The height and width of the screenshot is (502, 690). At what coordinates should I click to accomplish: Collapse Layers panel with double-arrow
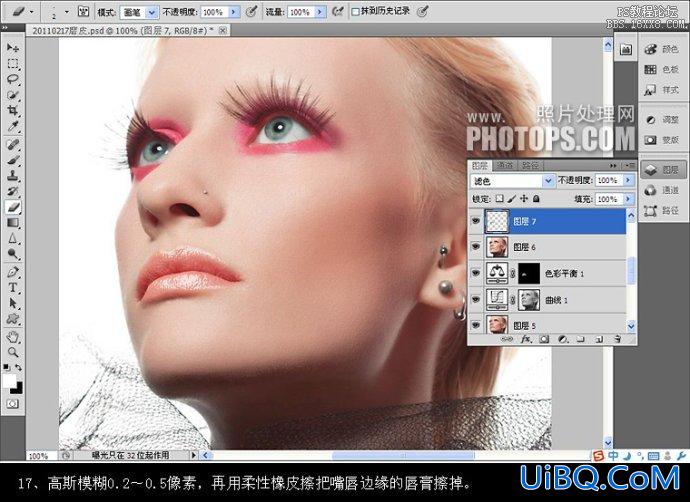(613, 165)
